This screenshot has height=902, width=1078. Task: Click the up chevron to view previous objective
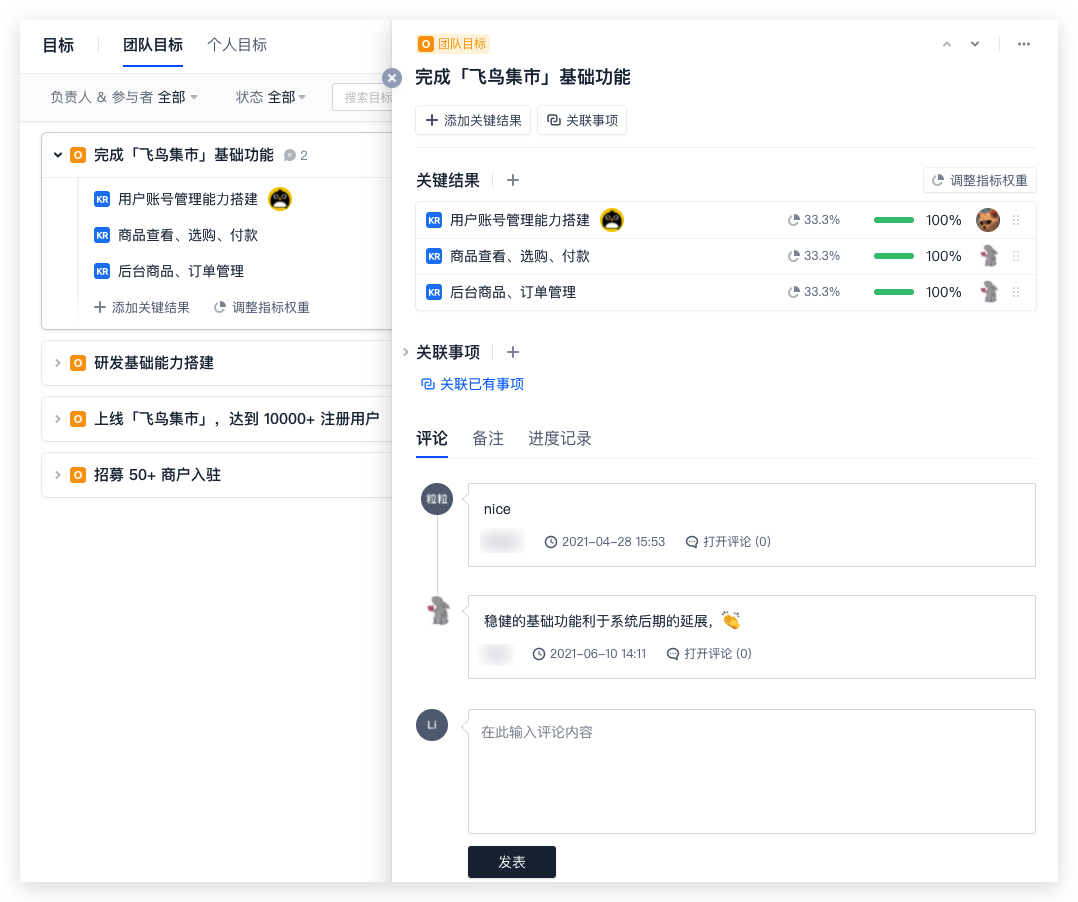pos(946,44)
